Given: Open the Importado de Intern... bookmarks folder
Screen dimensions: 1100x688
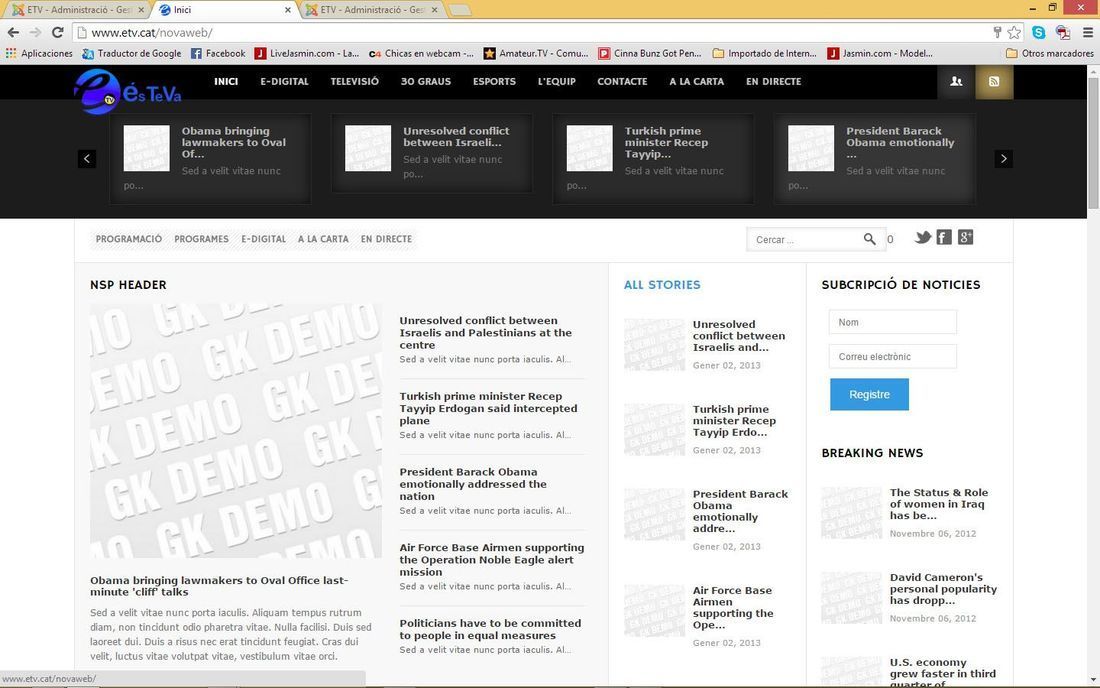Looking at the screenshot, I should pyautogui.click(x=764, y=53).
